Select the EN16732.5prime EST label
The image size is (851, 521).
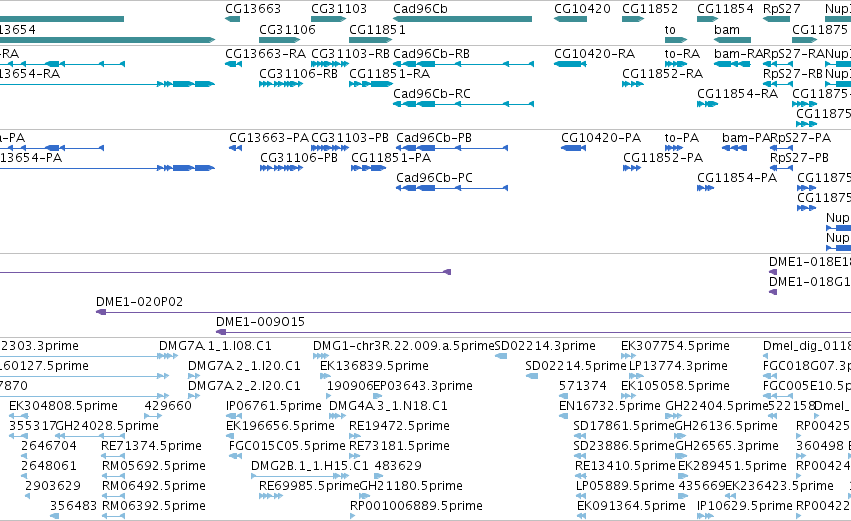(x=610, y=406)
